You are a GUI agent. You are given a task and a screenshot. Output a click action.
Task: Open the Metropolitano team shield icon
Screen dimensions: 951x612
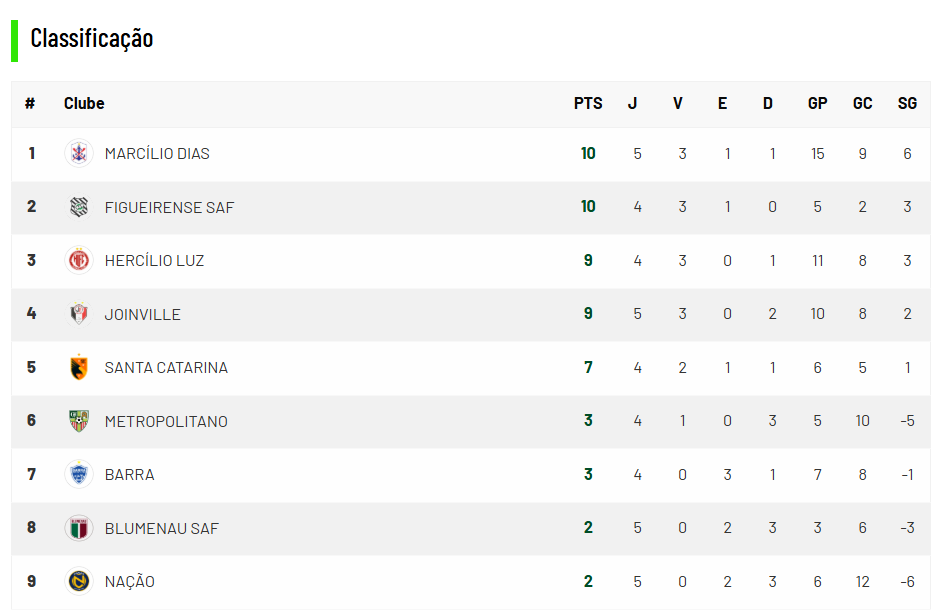pos(79,420)
